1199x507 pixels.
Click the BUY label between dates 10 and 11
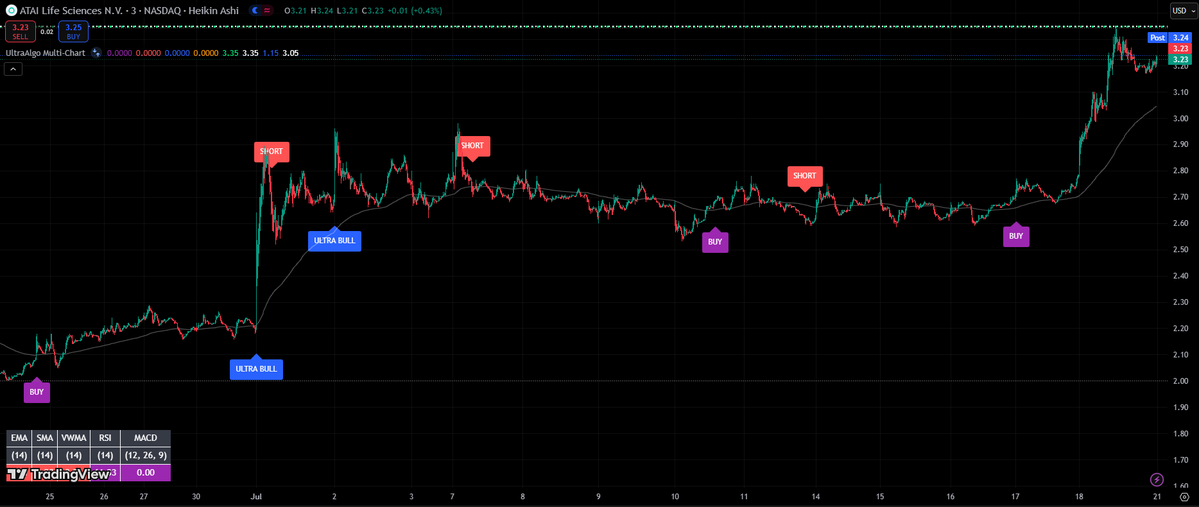(x=715, y=240)
